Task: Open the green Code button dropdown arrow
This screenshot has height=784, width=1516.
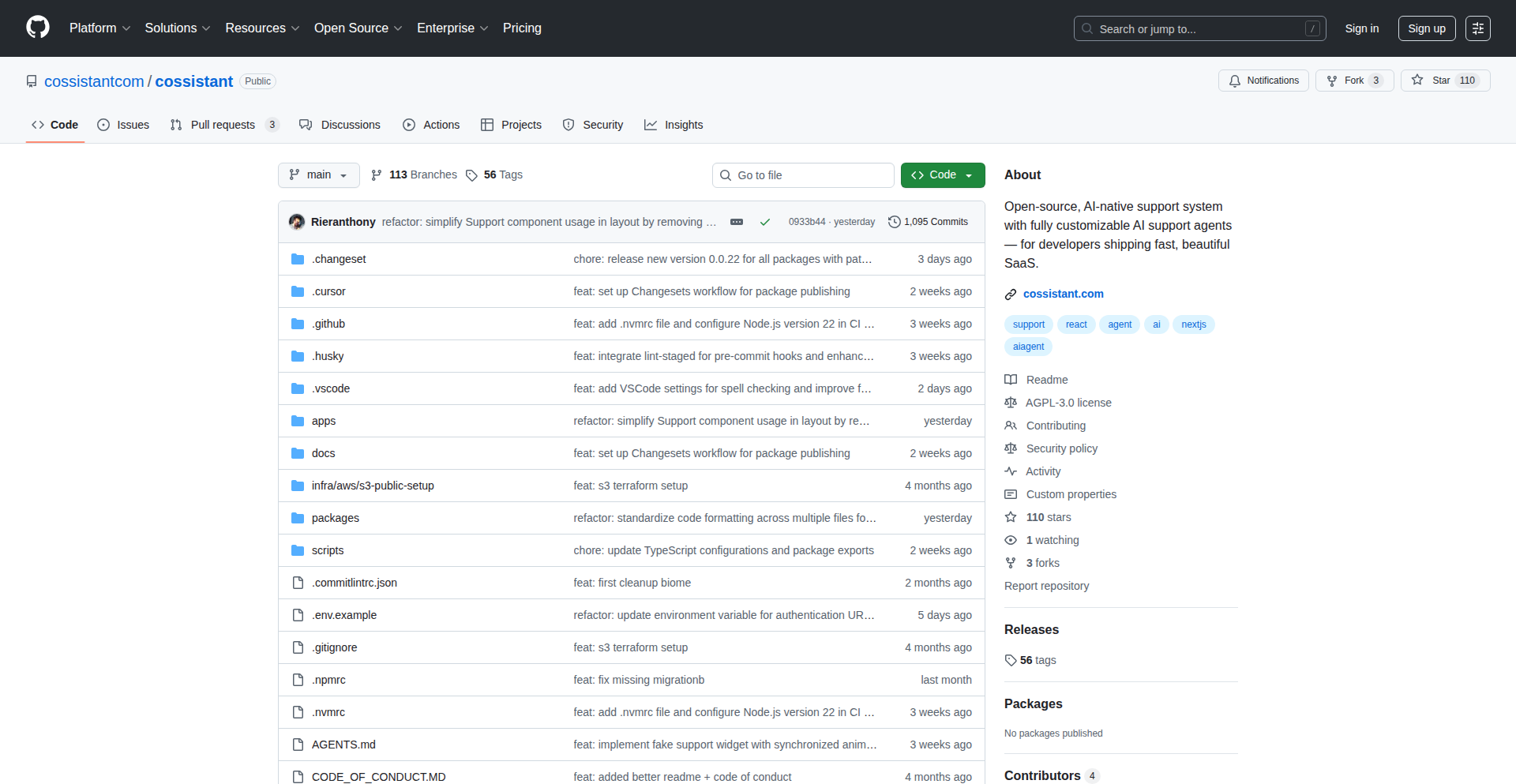Action: (x=970, y=175)
